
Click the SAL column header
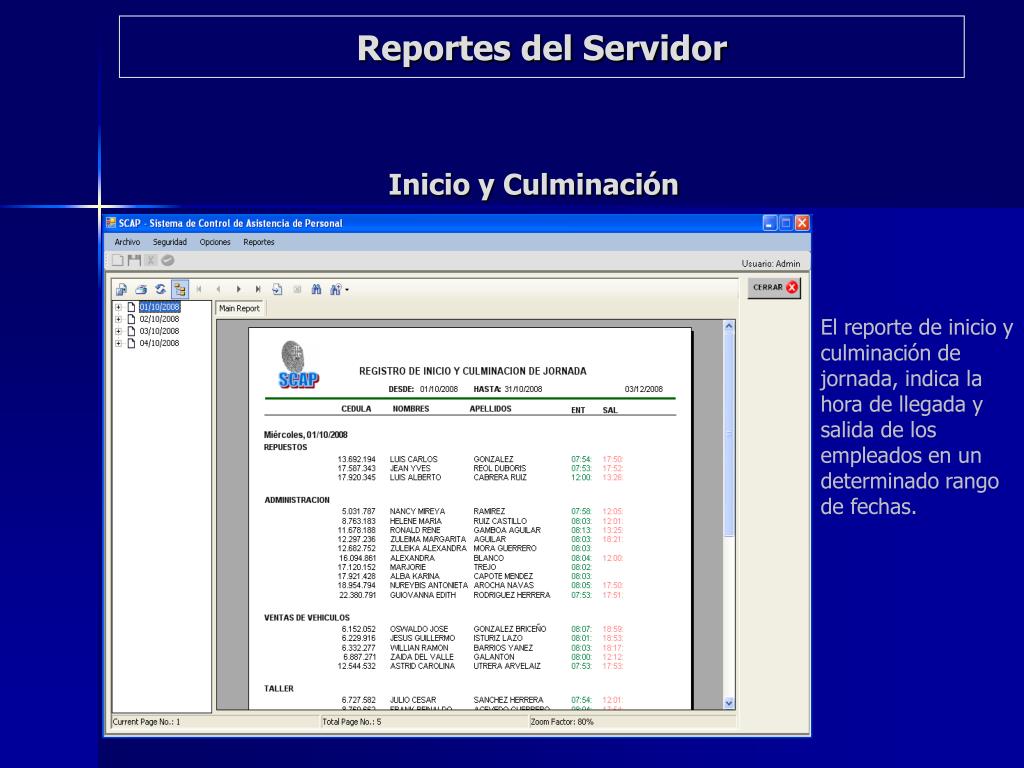click(610, 410)
